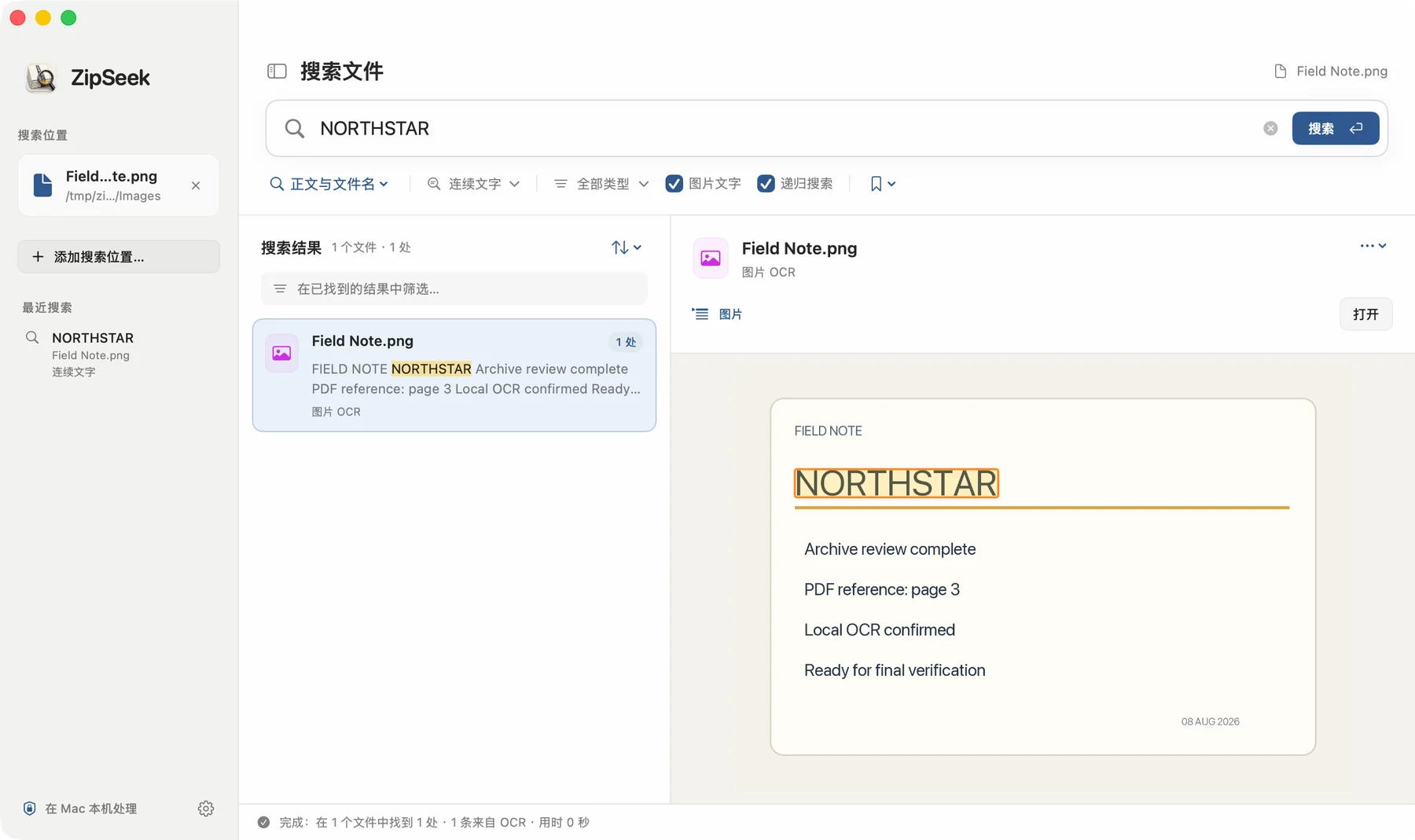This screenshot has width=1415, height=840.
Task: Click '08 AUG 2026' date in preview
Action: click(1210, 721)
